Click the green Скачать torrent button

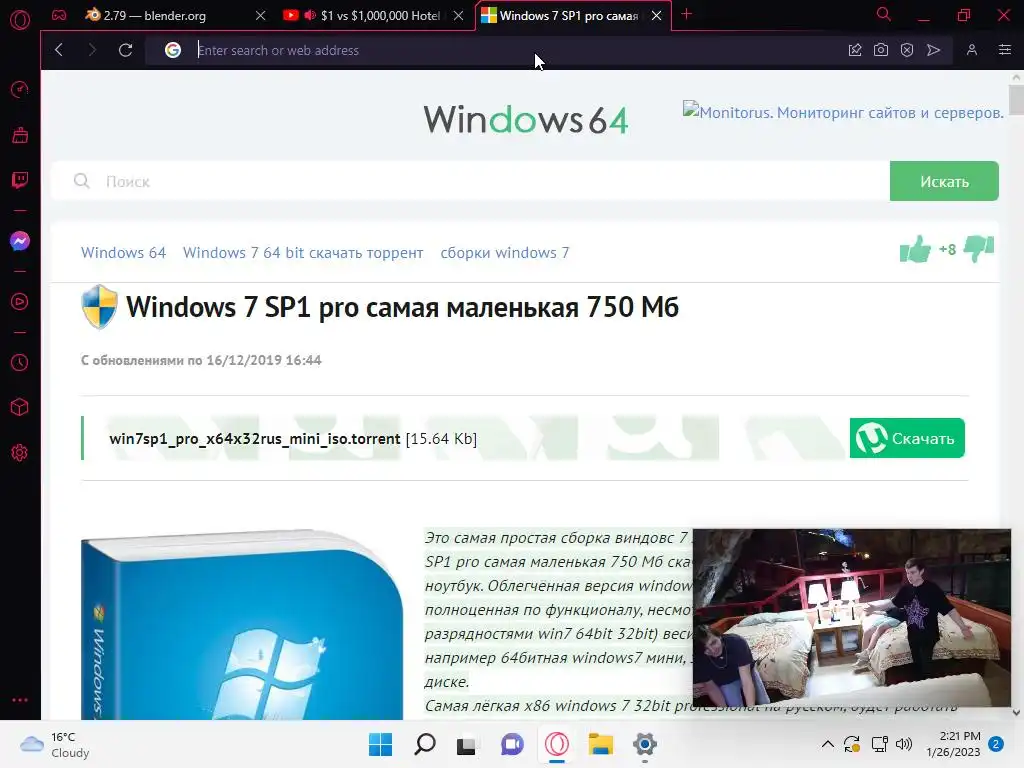pos(907,438)
